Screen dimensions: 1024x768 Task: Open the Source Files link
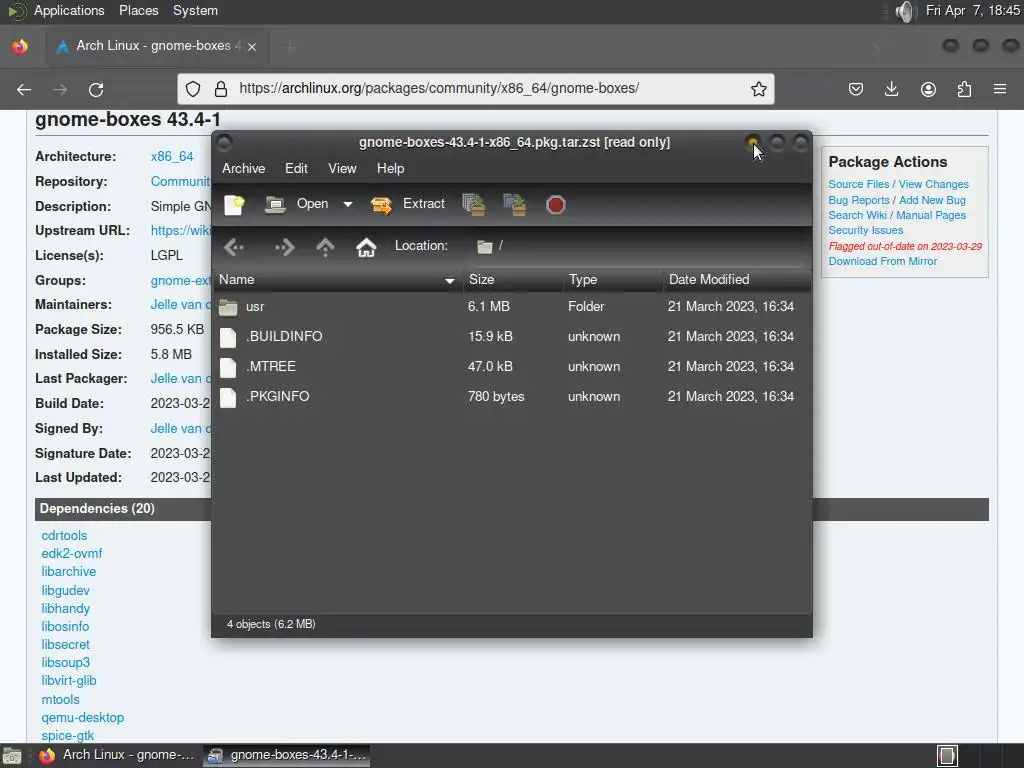pos(859,184)
